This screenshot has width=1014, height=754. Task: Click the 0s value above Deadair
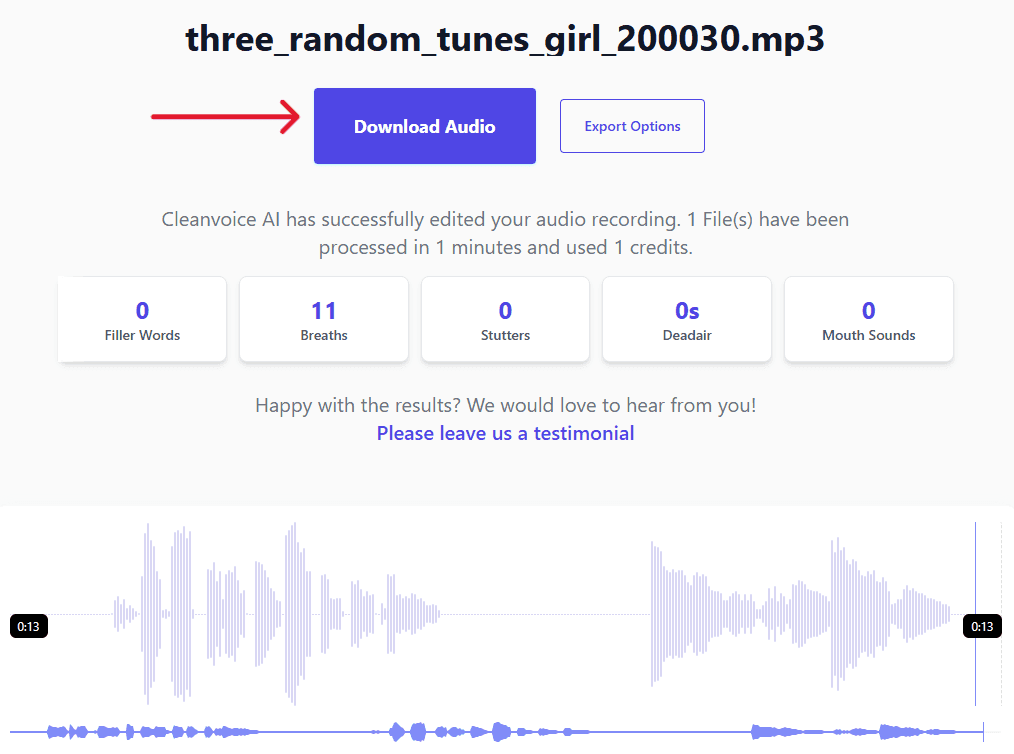click(687, 310)
